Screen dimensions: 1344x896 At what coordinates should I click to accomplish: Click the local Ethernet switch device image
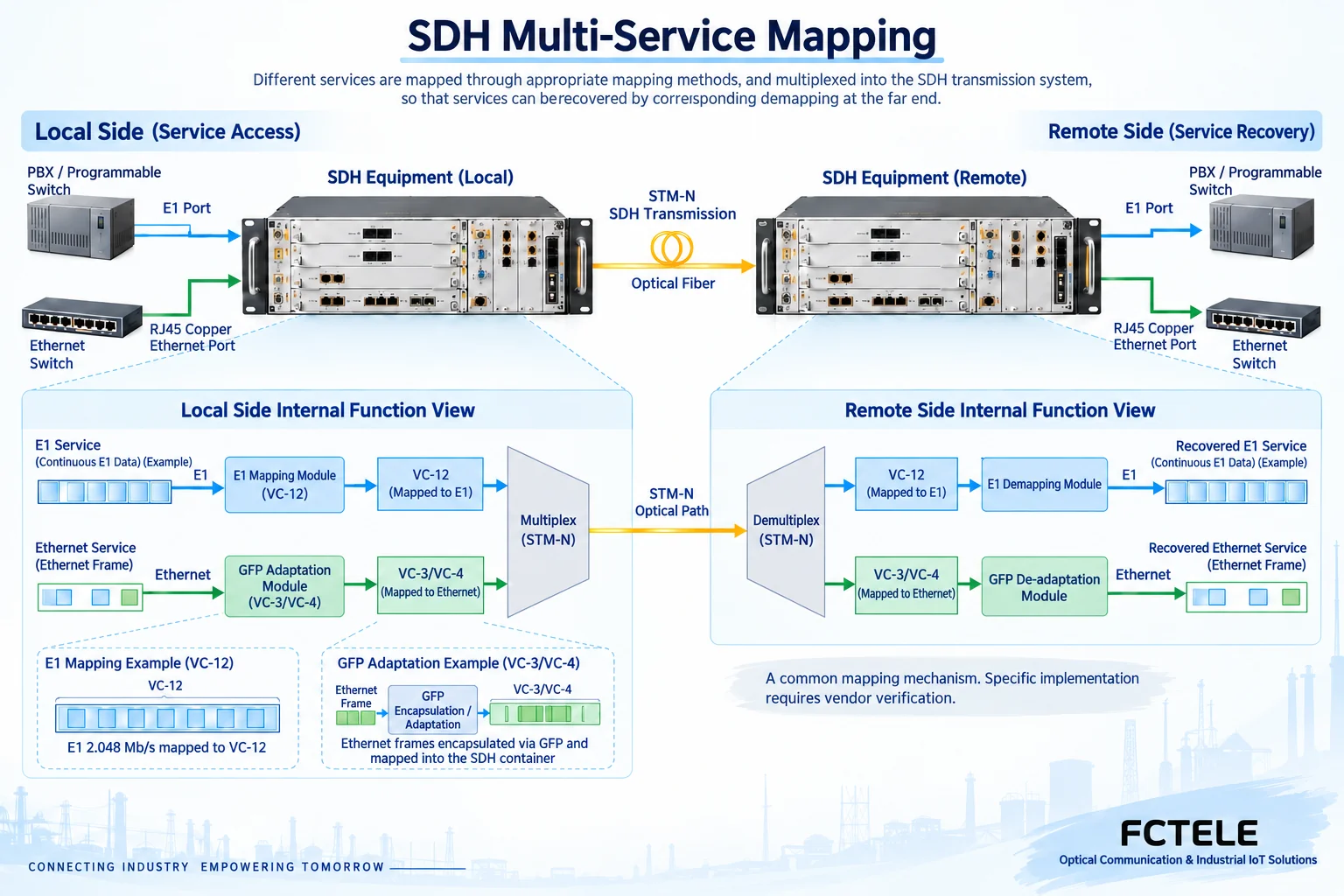(82, 318)
